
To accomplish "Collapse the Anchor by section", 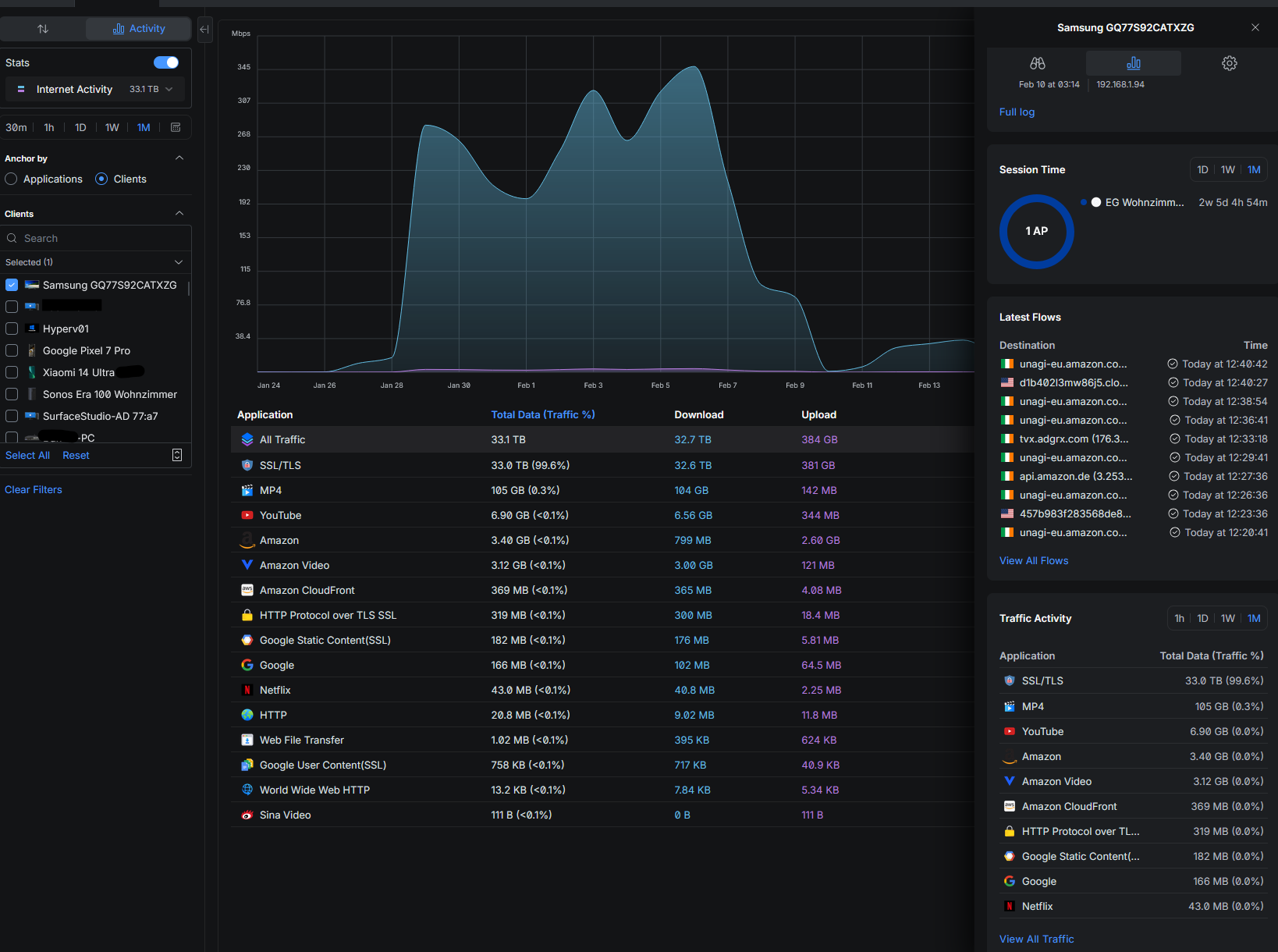I will 179,158.
